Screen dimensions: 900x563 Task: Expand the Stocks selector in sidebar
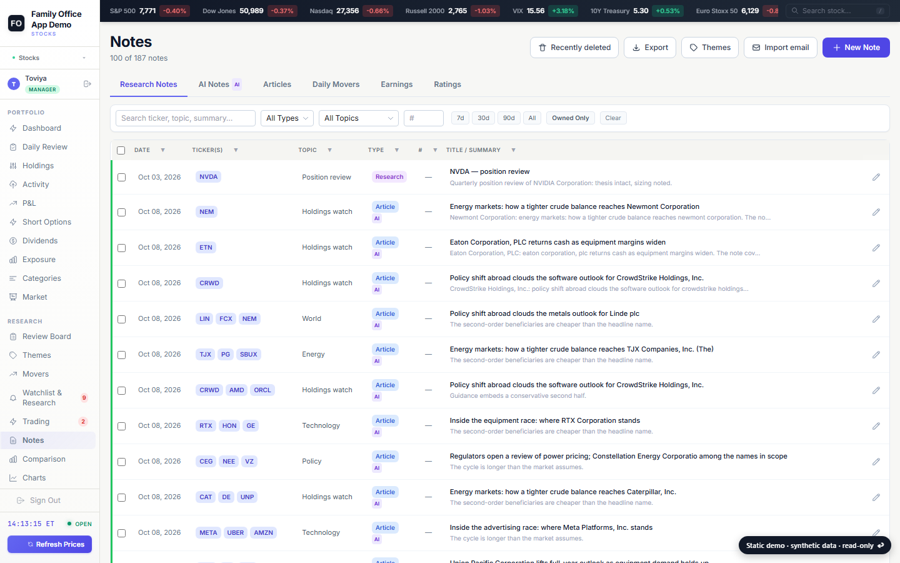49,58
